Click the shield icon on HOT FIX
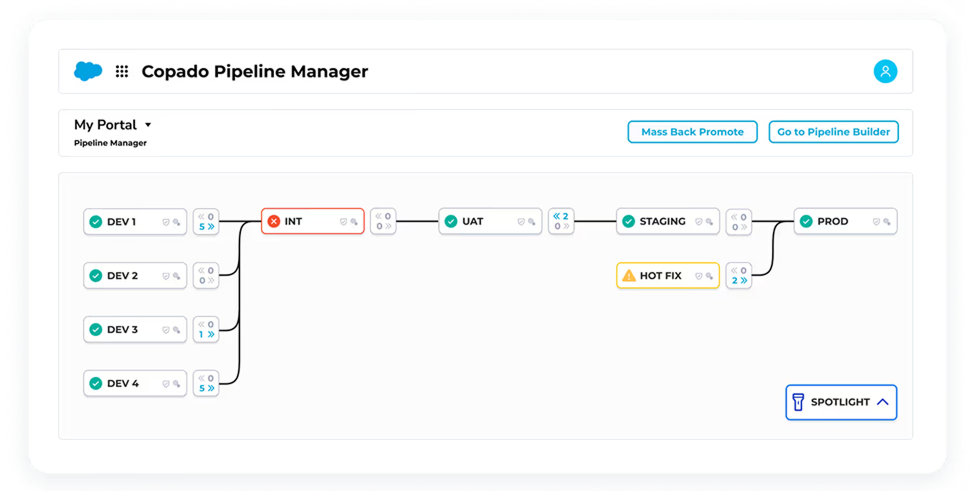Image resolution: width=975 pixels, height=491 pixels. (x=698, y=276)
